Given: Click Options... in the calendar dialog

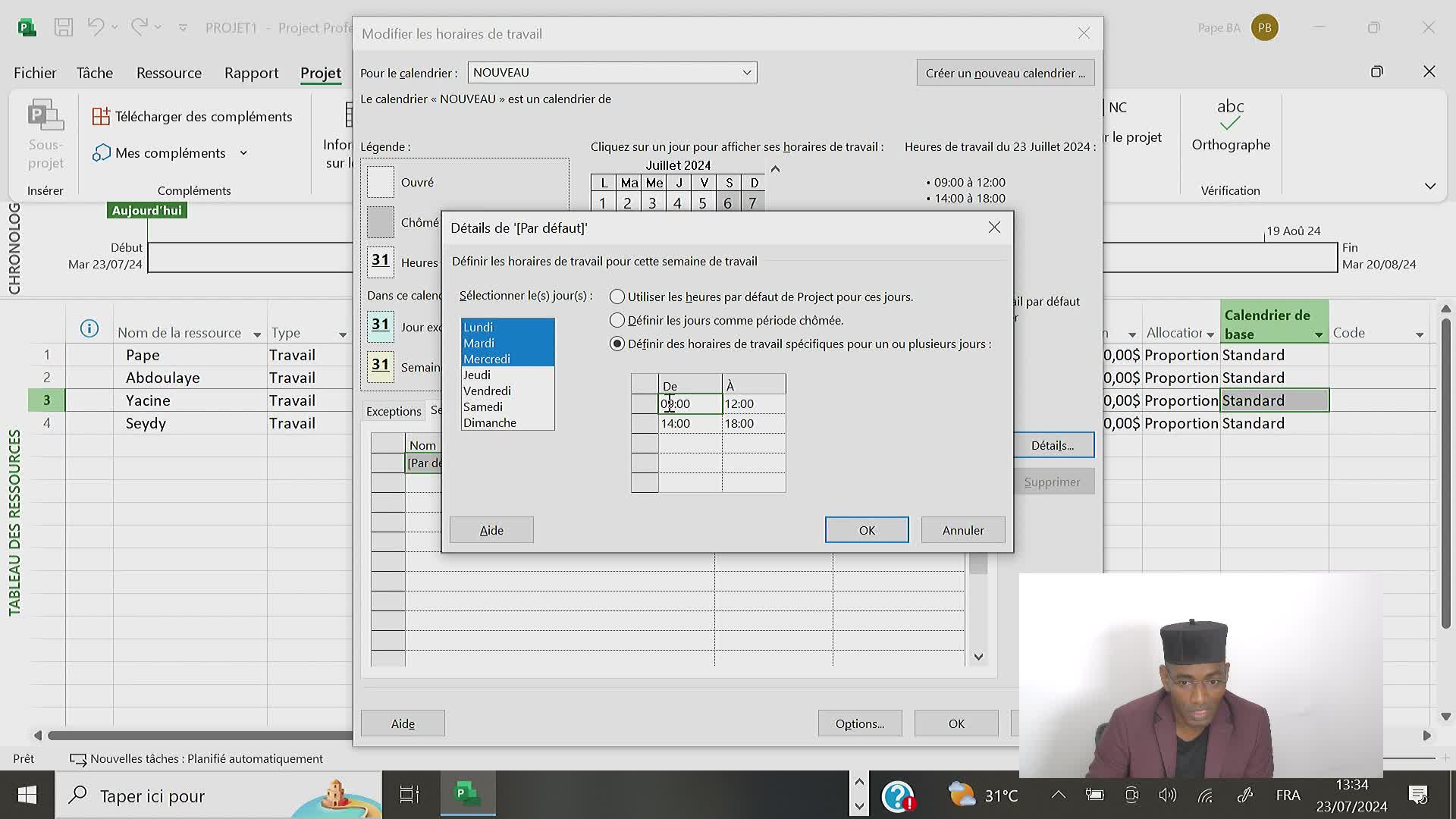Looking at the screenshot, I should tap(860, 723).
